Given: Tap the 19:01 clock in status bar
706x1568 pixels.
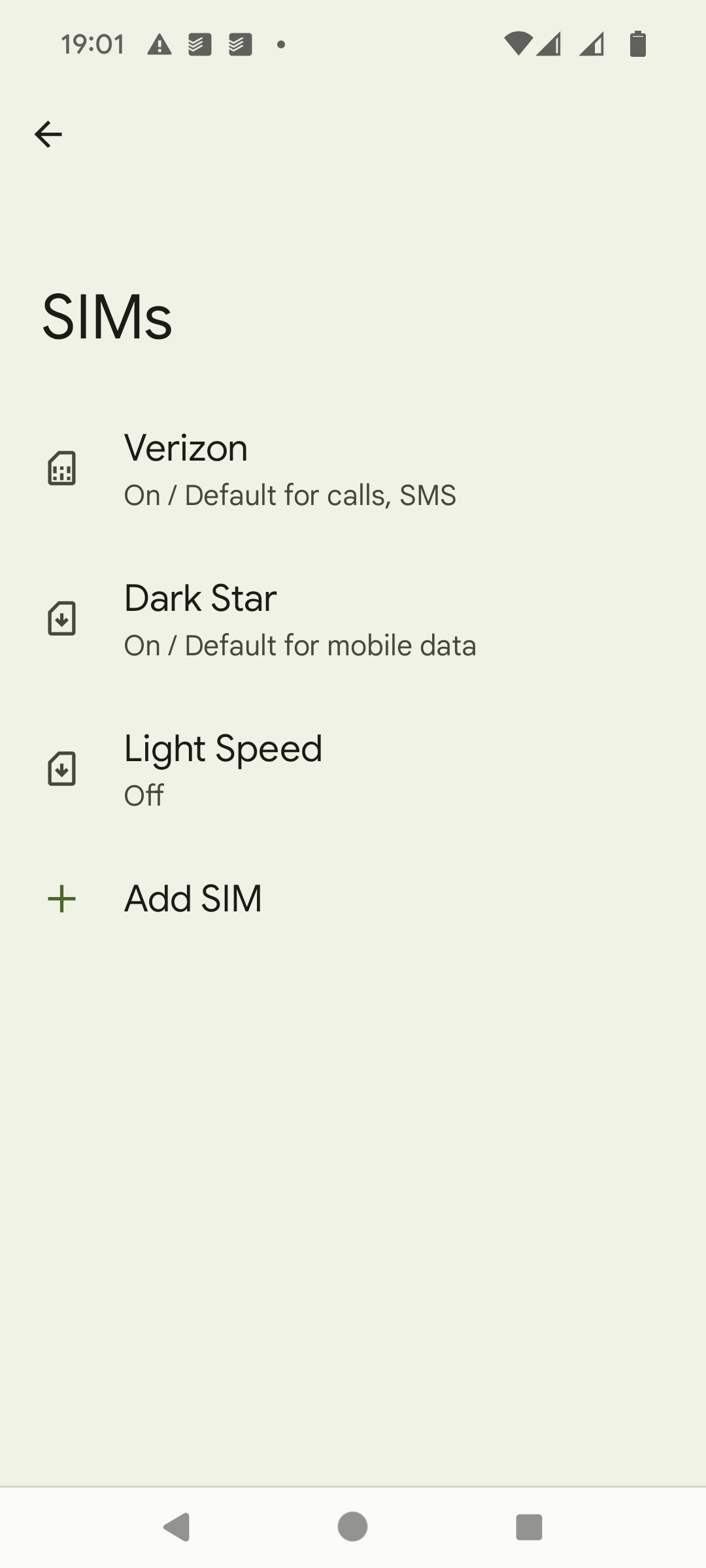Looking at the screenshot, I should pos(92,45).
